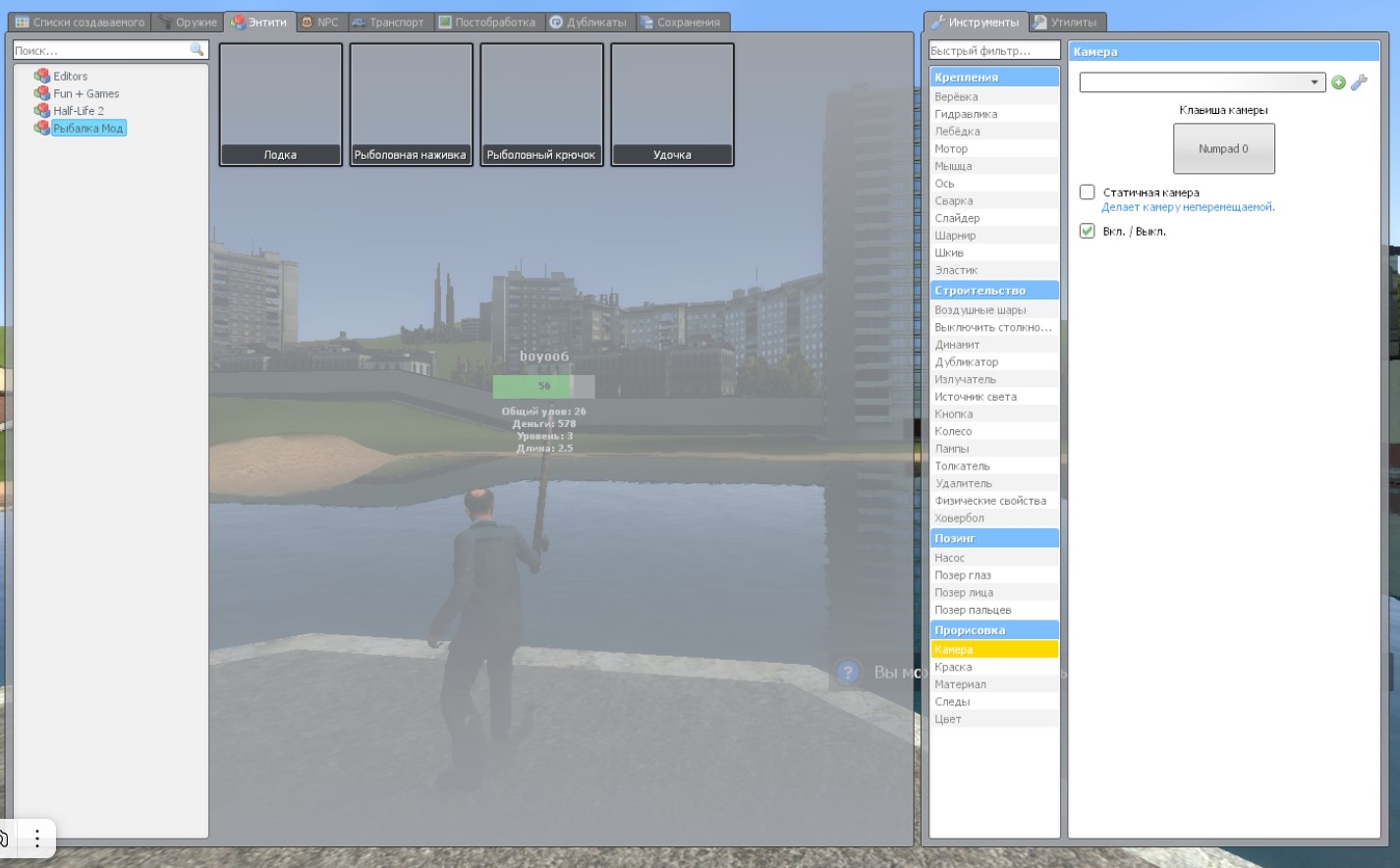Select the Half-Life 2 tree entry text
The width and height of the screenshot is (1400, 868).
(79, 110)
